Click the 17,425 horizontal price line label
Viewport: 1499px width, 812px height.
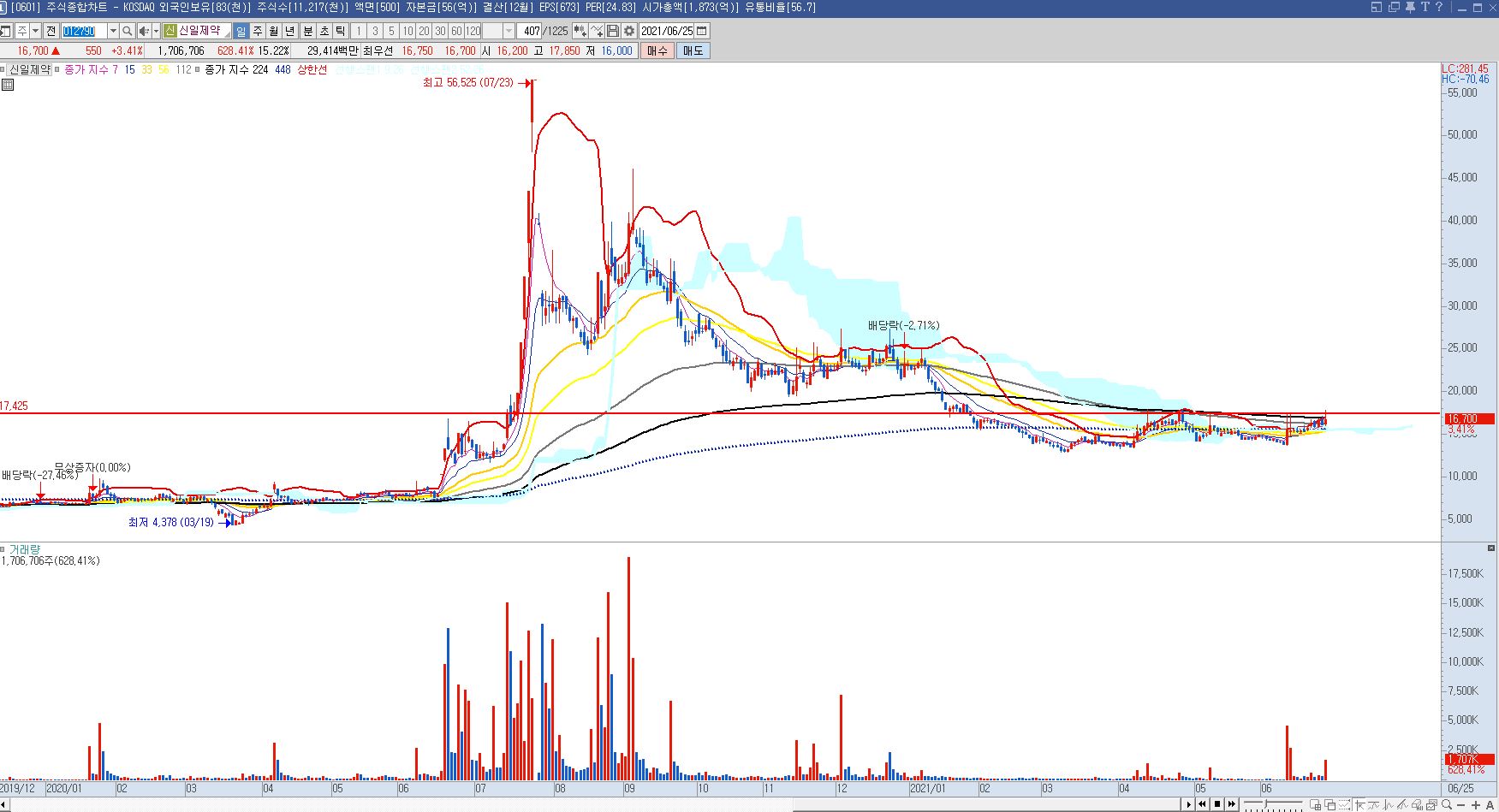pyautogui.click(x=14, y=406)
